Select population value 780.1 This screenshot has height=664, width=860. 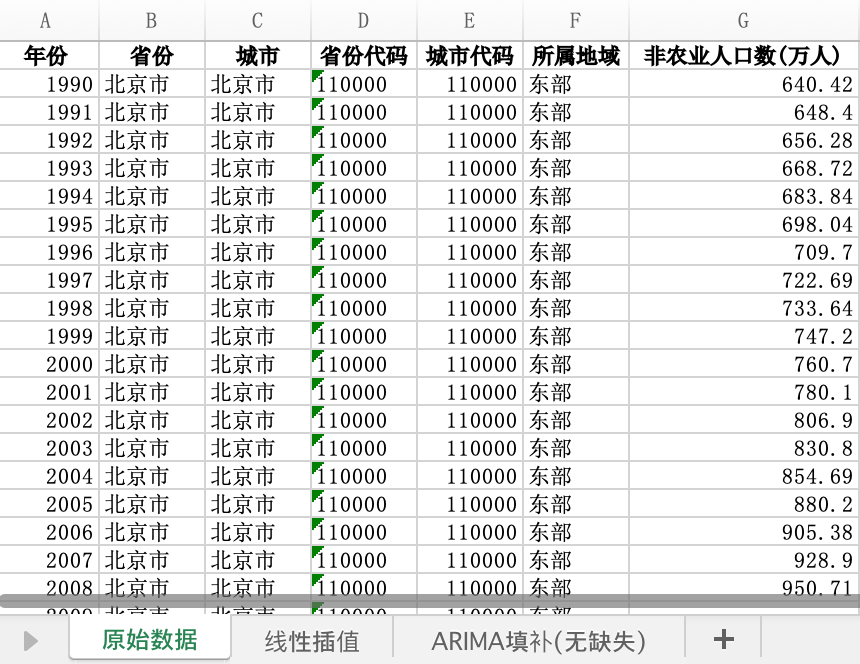(744, 391)
